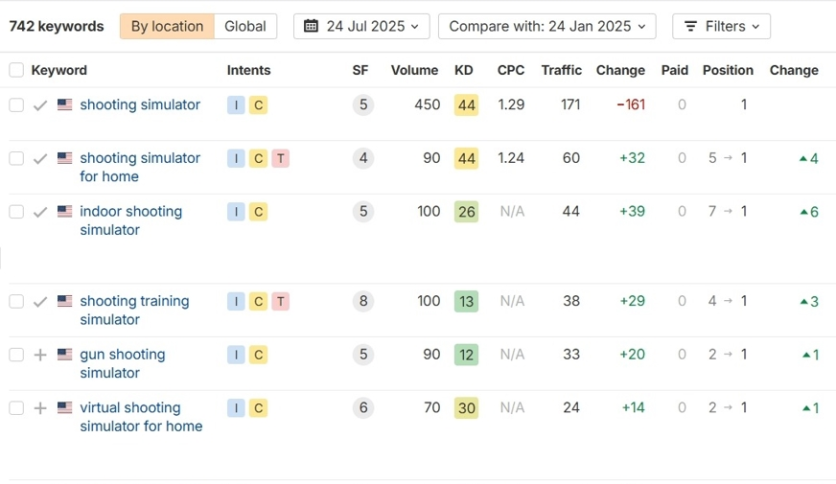Click the plus icon beside virtual shooting simulator for home
836x484 pixels.
click(x=40, y=408)
